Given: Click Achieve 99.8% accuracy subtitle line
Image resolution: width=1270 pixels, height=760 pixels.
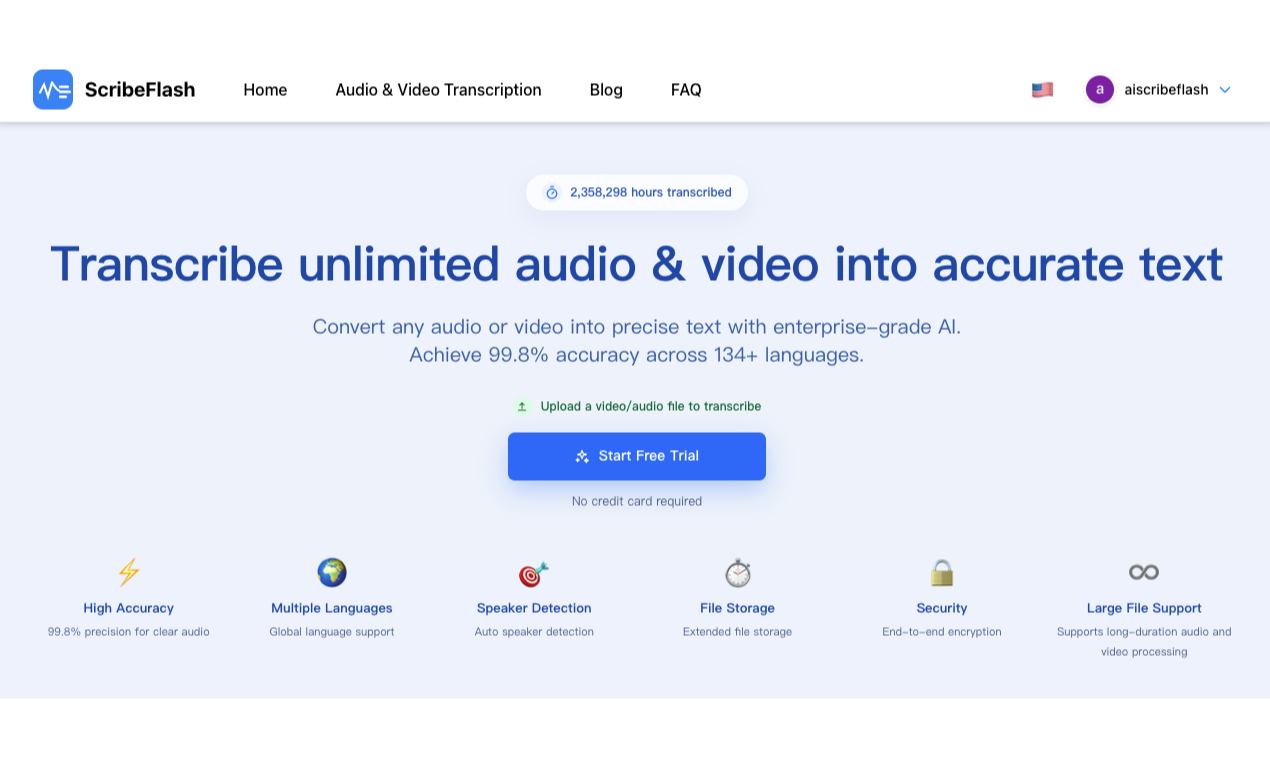Looking at the screenshot, I should [x=637, y=355].
